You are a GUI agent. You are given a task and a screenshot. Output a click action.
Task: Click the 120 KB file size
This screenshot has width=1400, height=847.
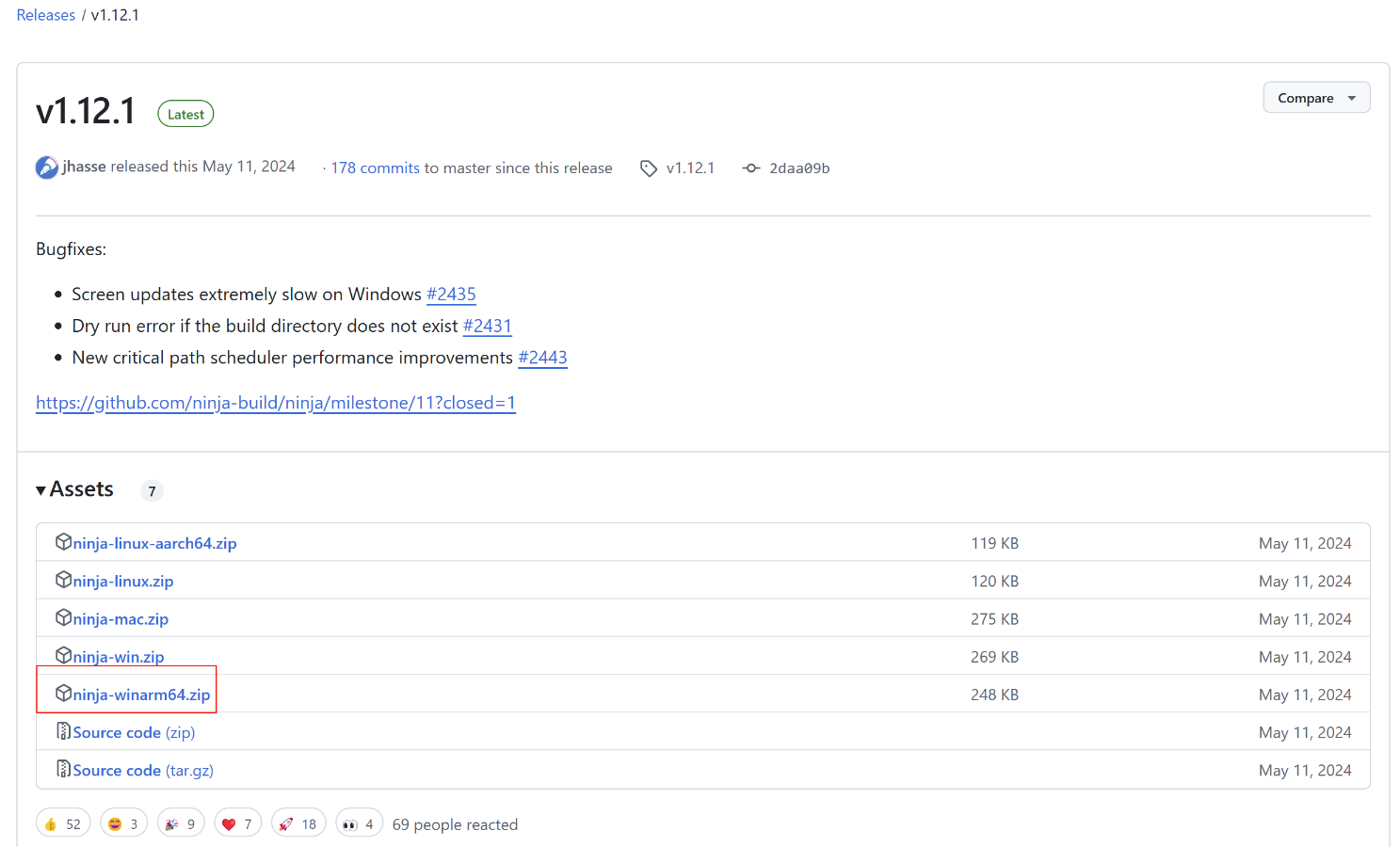click(994, 581)
